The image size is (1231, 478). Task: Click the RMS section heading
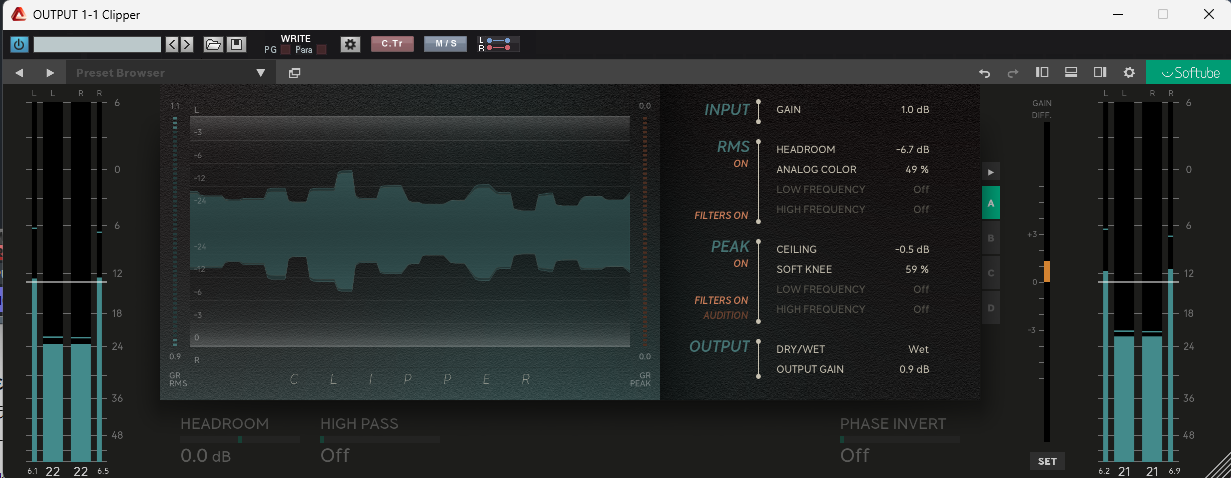click(733, 147)
